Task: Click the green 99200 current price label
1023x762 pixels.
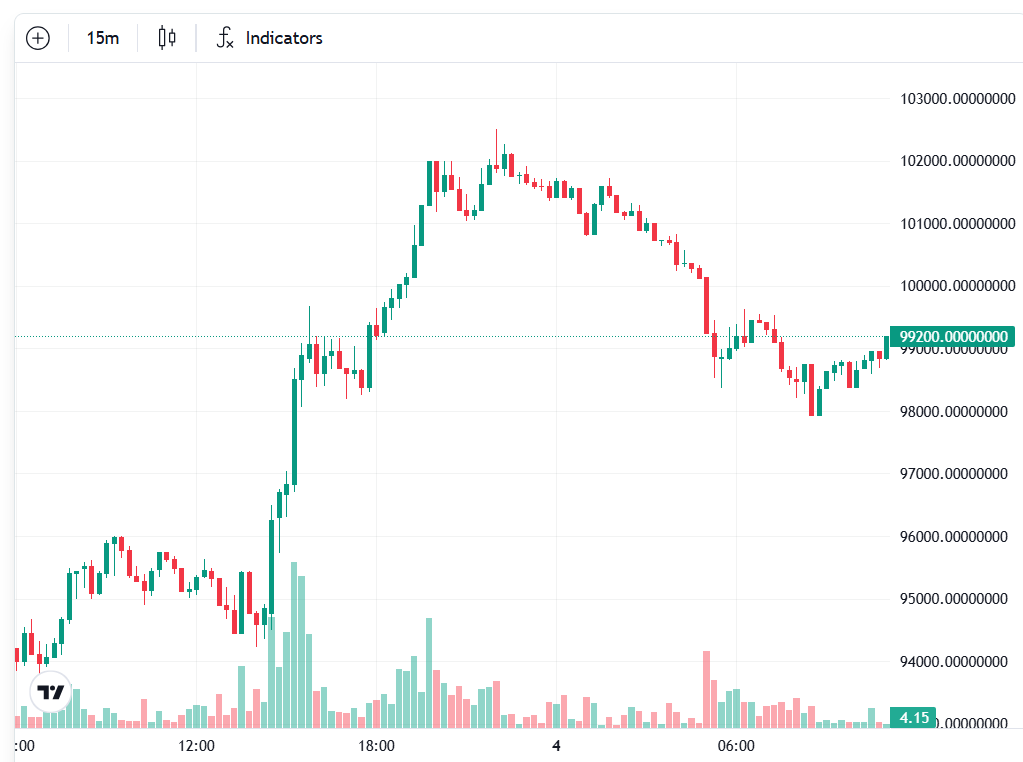Action: tap(953, 337)
